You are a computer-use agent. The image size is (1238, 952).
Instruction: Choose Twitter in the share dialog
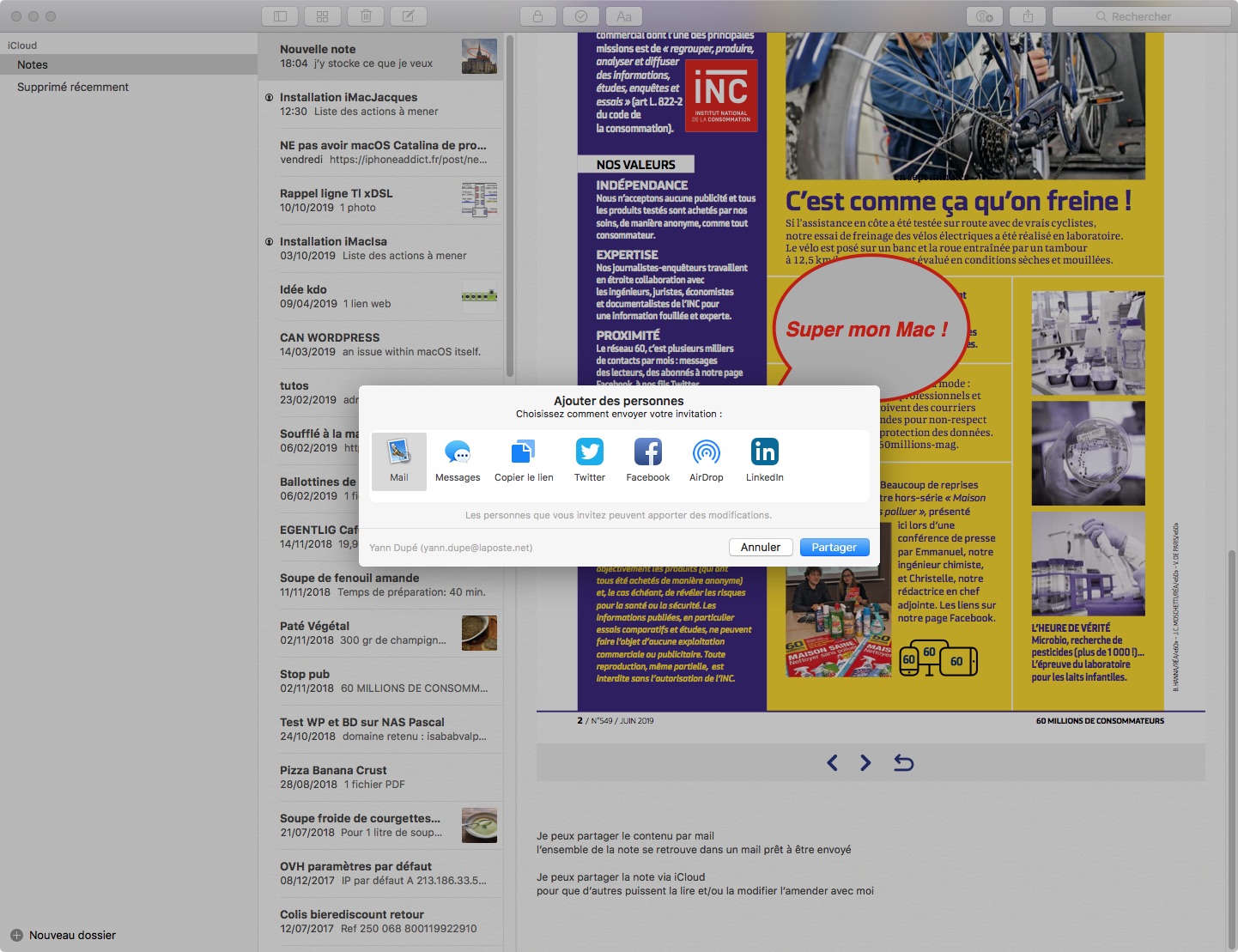pyautogui.click(x=590, y=461)
